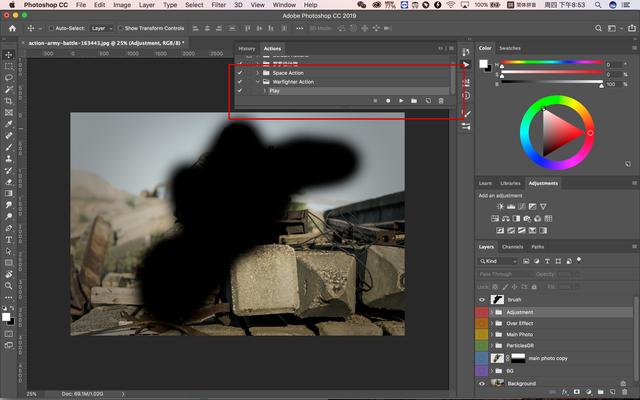Viewport: 640px width, 400px height.
Task: Add Vibrance adjustment triangle icon
Action: tap(543, 207)
